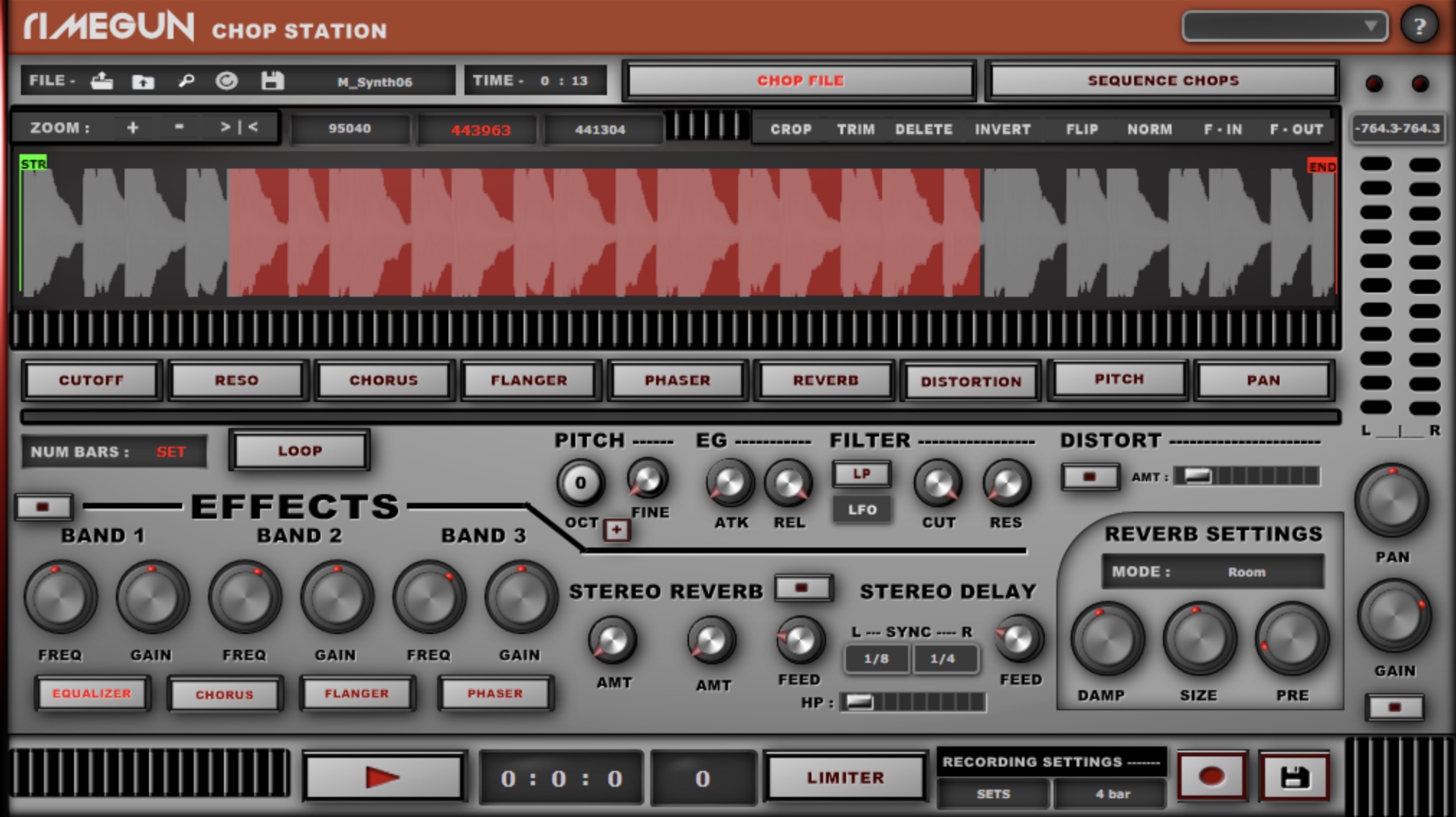Click the green STR start marker
Screen dimensions: 1456x817
pyautogui.click(x=33, y=164)
